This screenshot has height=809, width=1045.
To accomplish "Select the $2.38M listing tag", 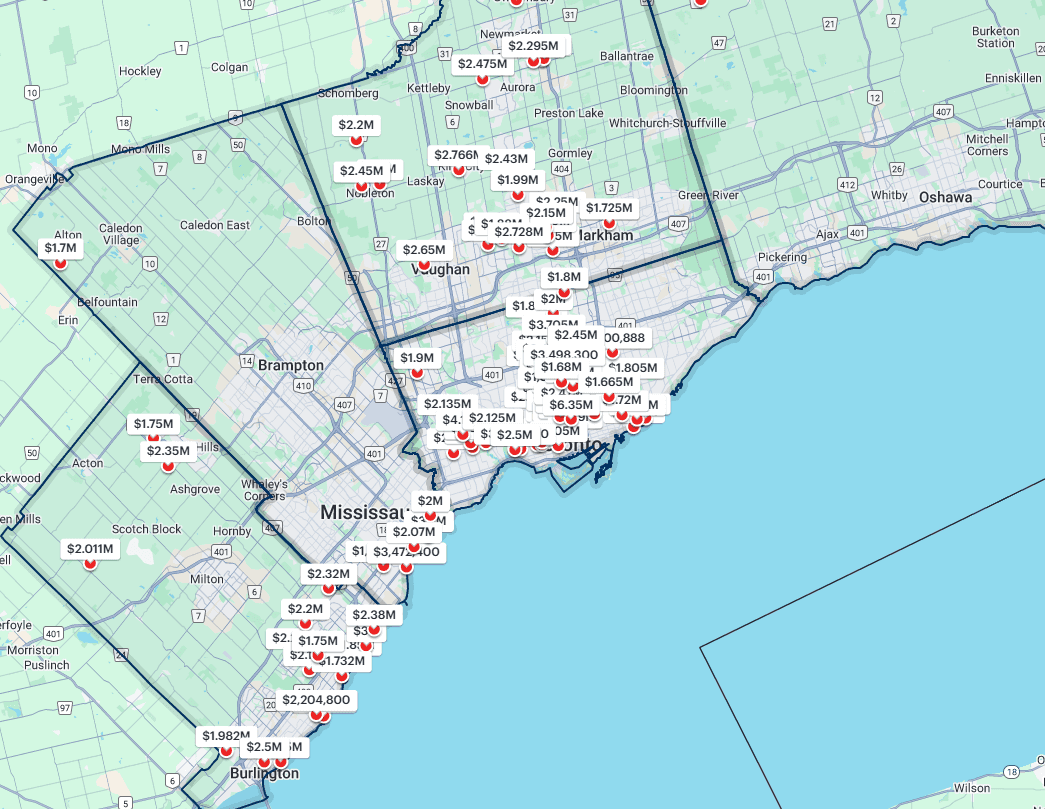I will click(x=374, y=615).
